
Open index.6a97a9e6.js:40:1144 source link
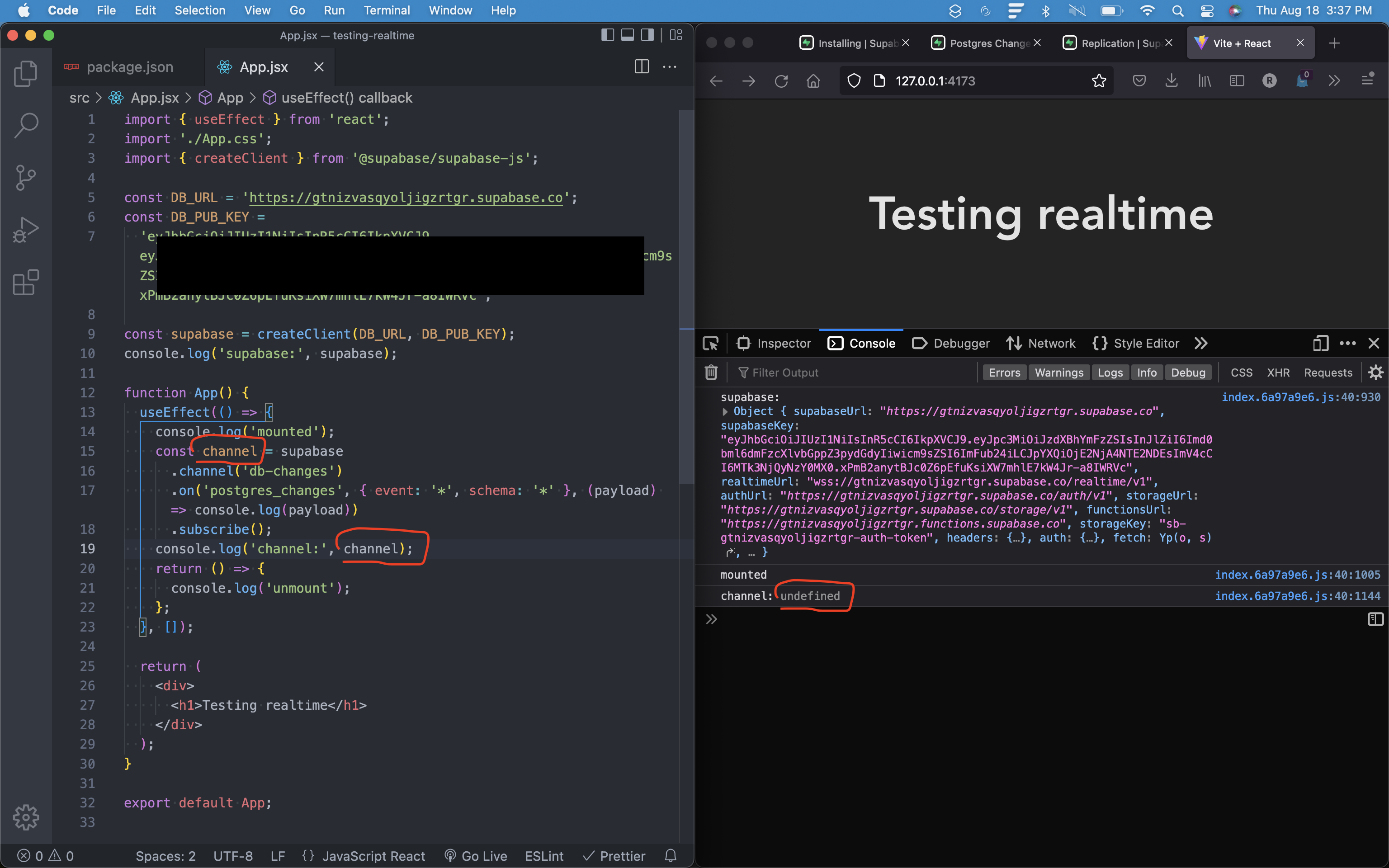tap(1297, 596)
